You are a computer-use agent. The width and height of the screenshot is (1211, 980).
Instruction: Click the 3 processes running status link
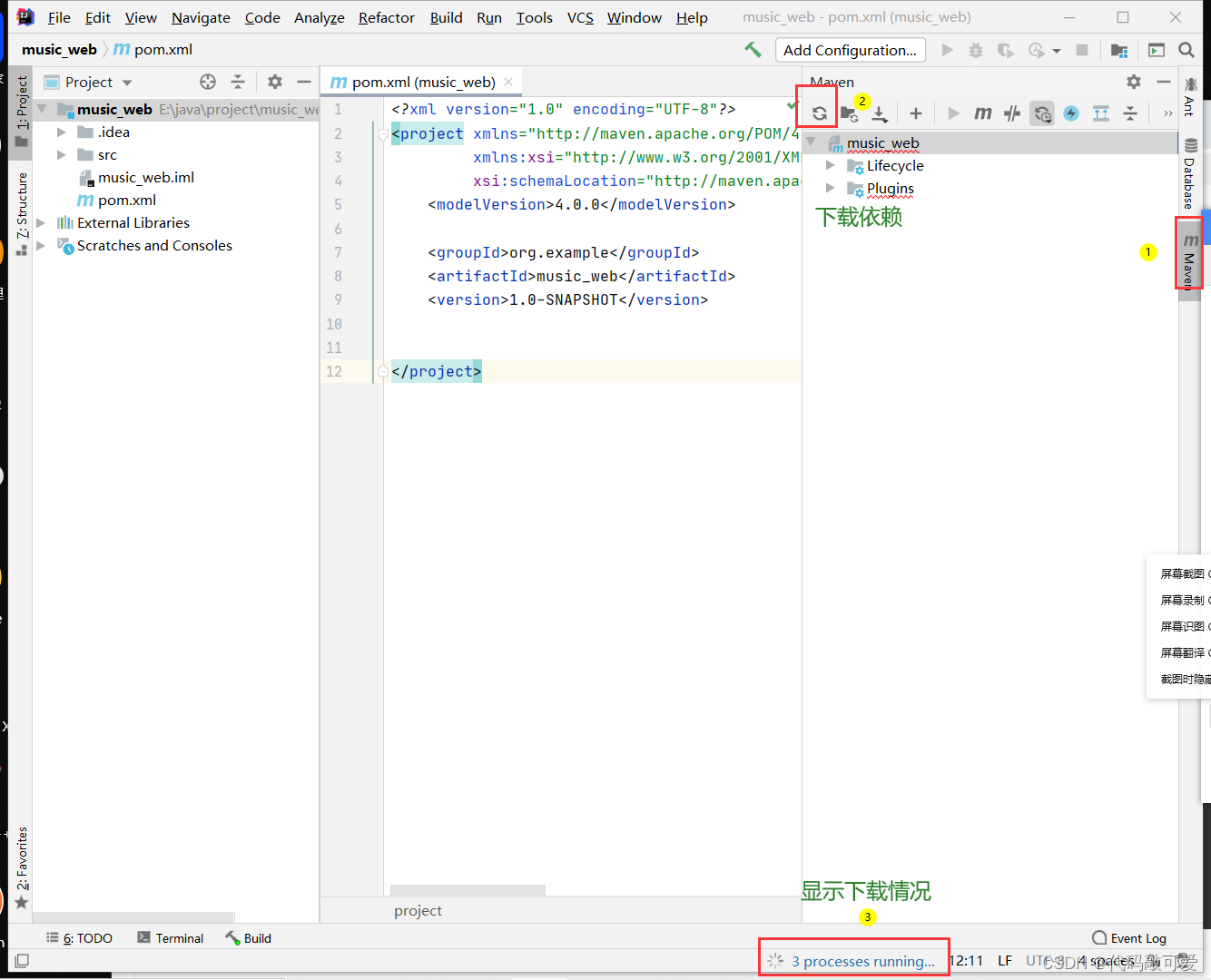pyautogui.click(x=862, y=961)
